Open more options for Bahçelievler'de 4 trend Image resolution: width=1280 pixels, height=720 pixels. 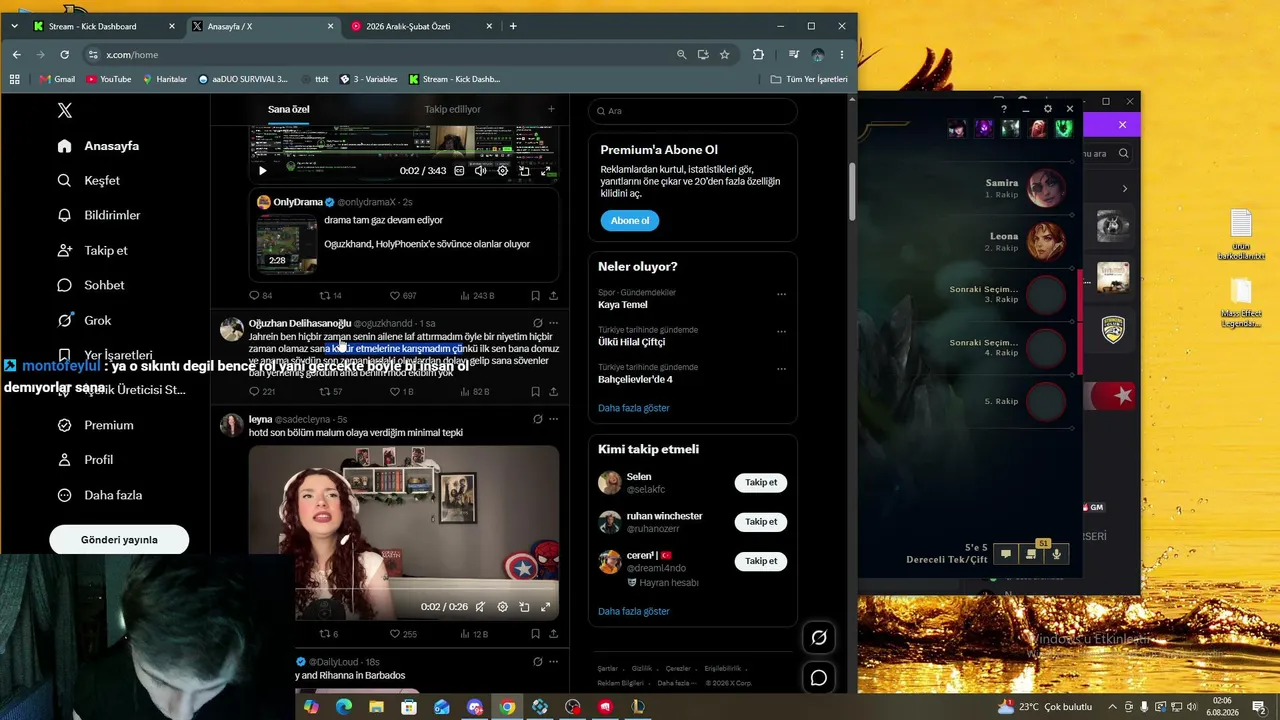[x=781, y=369]
